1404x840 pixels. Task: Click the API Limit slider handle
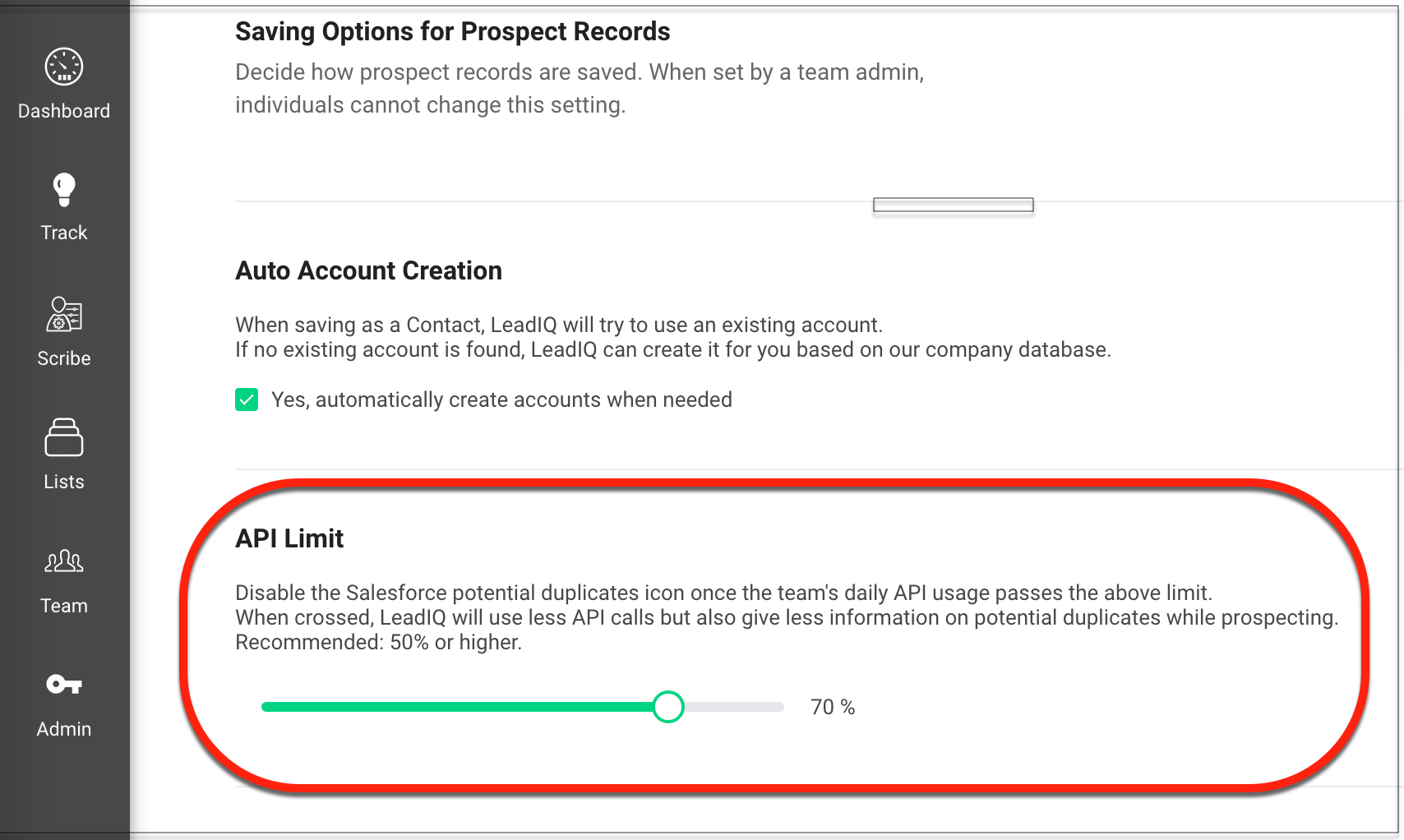(x=668, y=707)
